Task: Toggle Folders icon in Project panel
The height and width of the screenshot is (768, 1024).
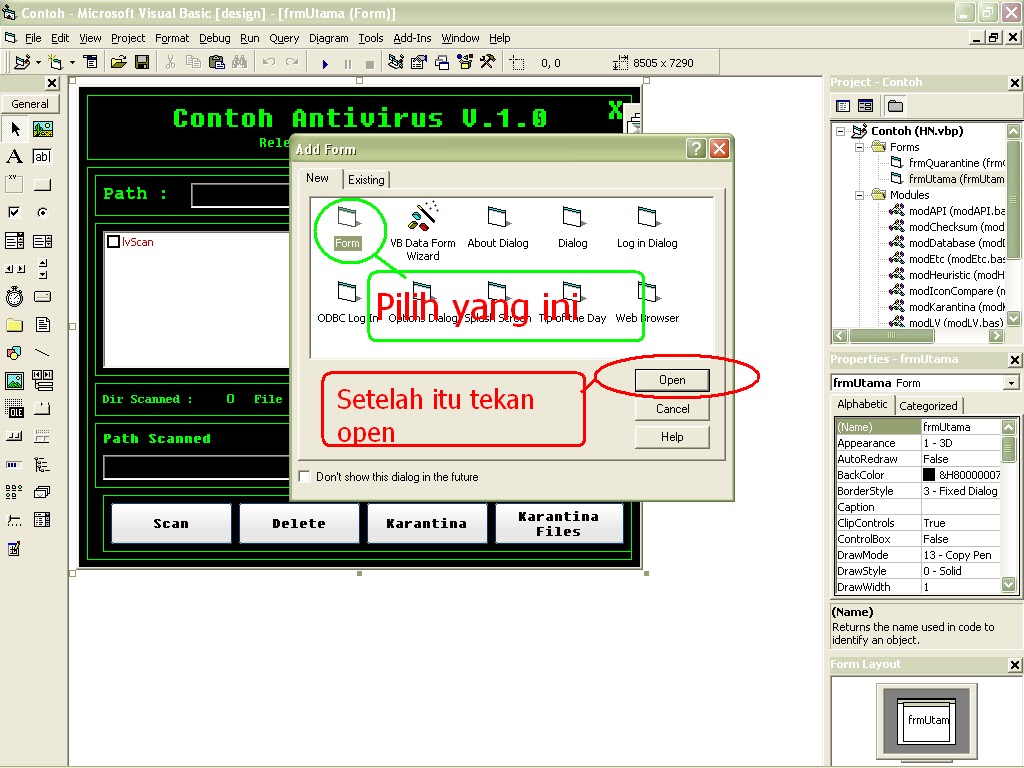Action: point(895,106)
